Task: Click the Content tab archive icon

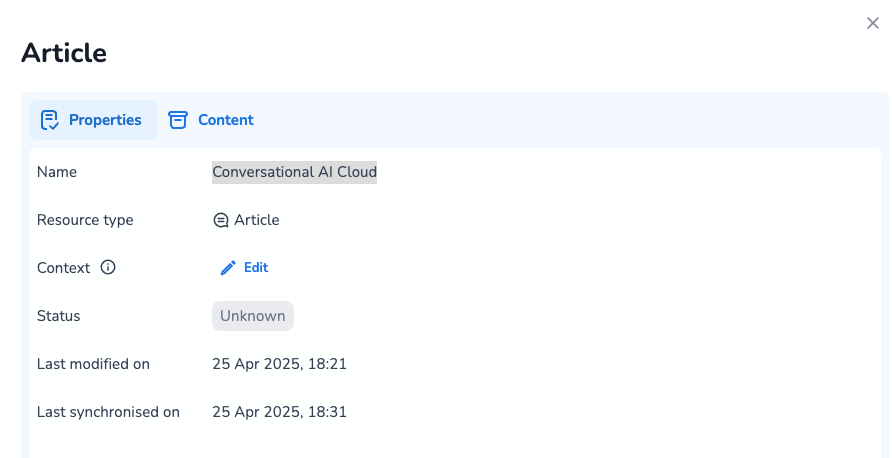Action: coord(178,120)
